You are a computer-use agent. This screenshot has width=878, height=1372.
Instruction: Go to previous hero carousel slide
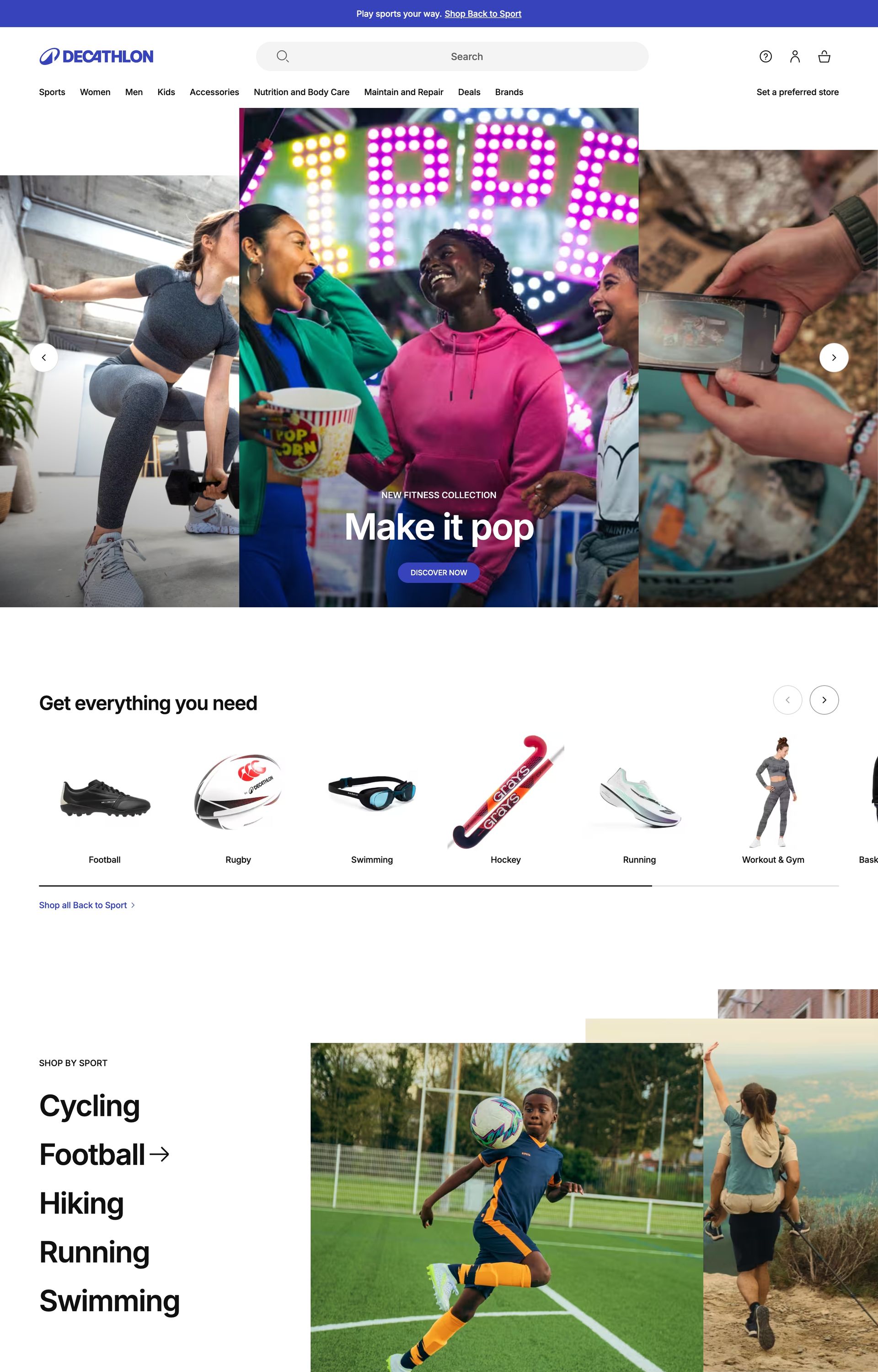[44, 357]
